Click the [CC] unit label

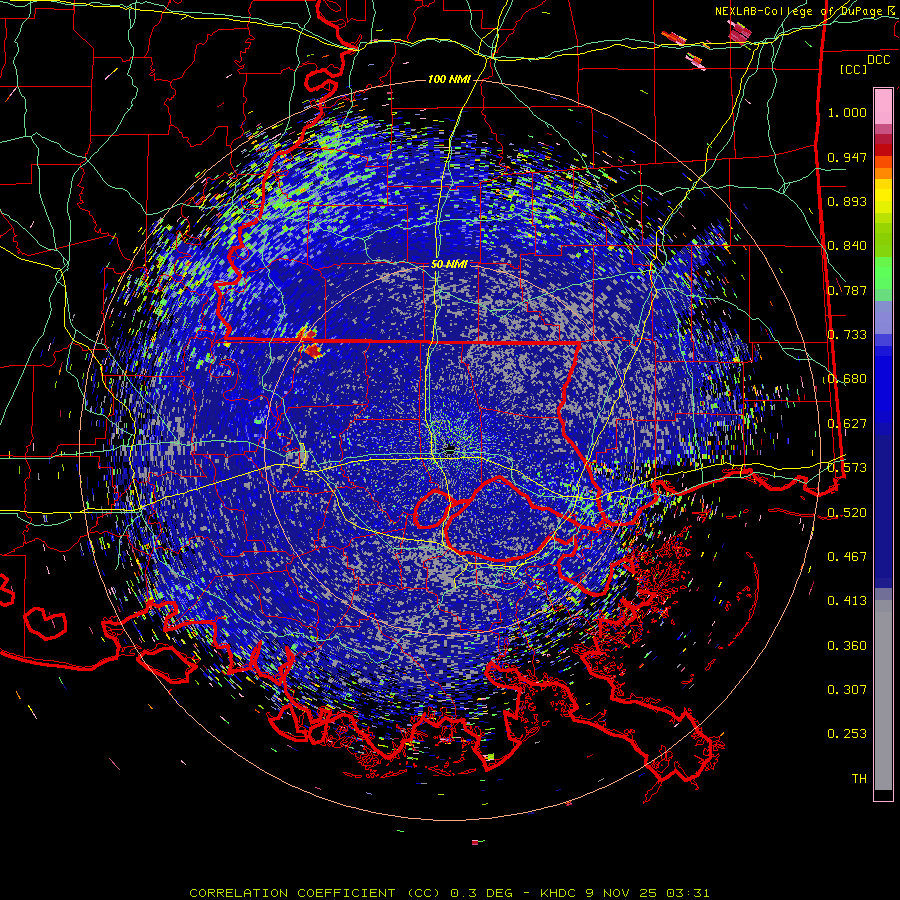click(x=854, y=69)
